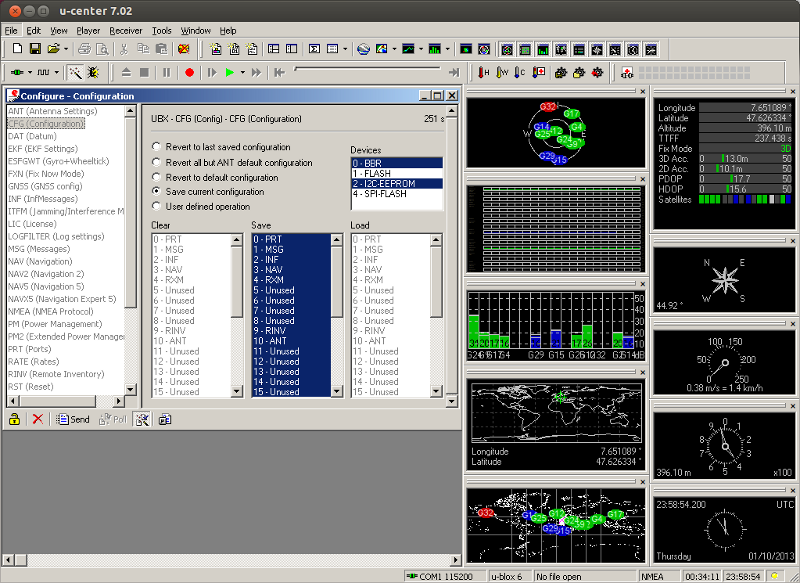Click the fast-forward double arrow button
This screenshot has width=800, height=583.
pos(256,73)
